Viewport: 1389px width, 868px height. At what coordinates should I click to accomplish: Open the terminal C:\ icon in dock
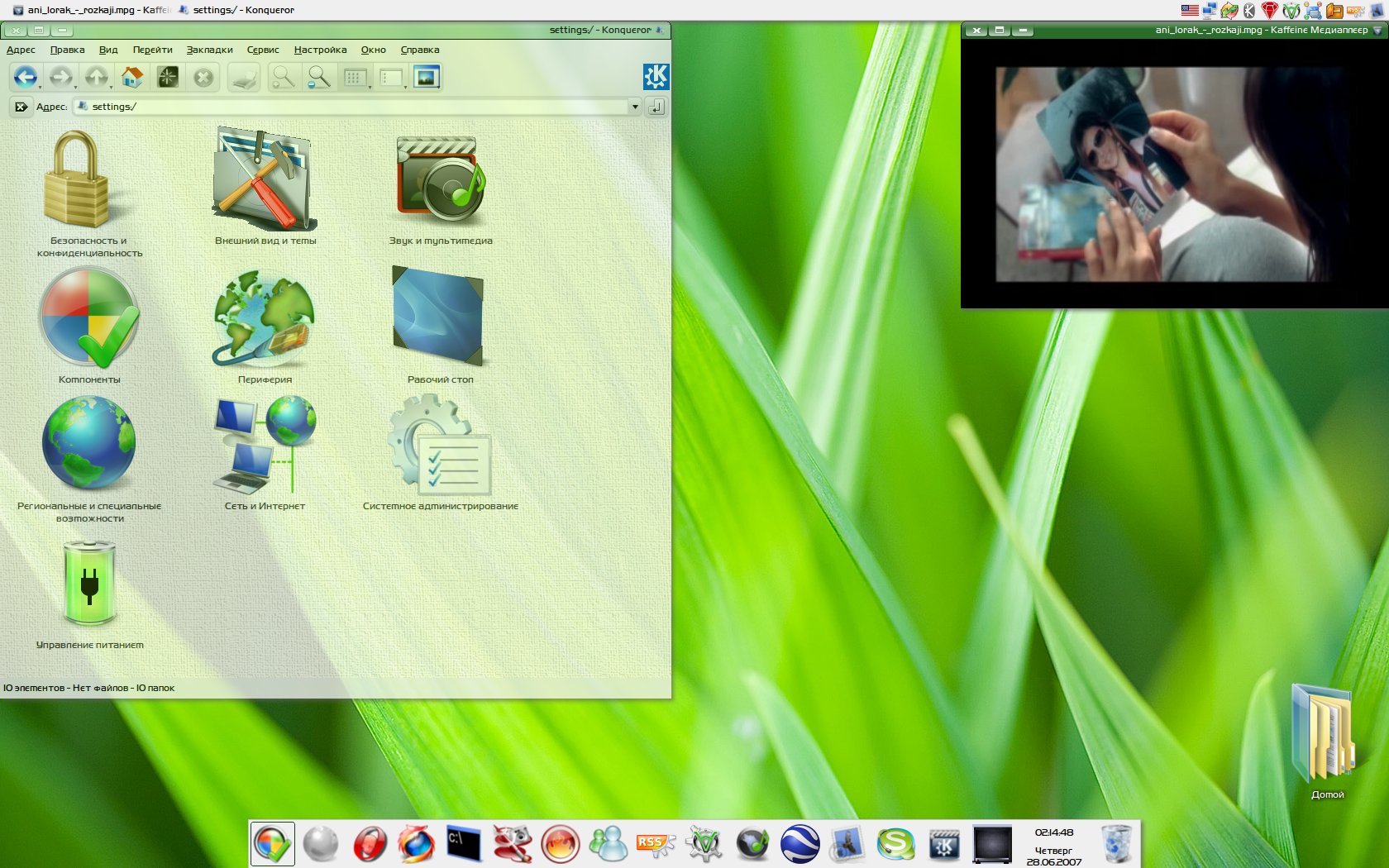point(463,844)
